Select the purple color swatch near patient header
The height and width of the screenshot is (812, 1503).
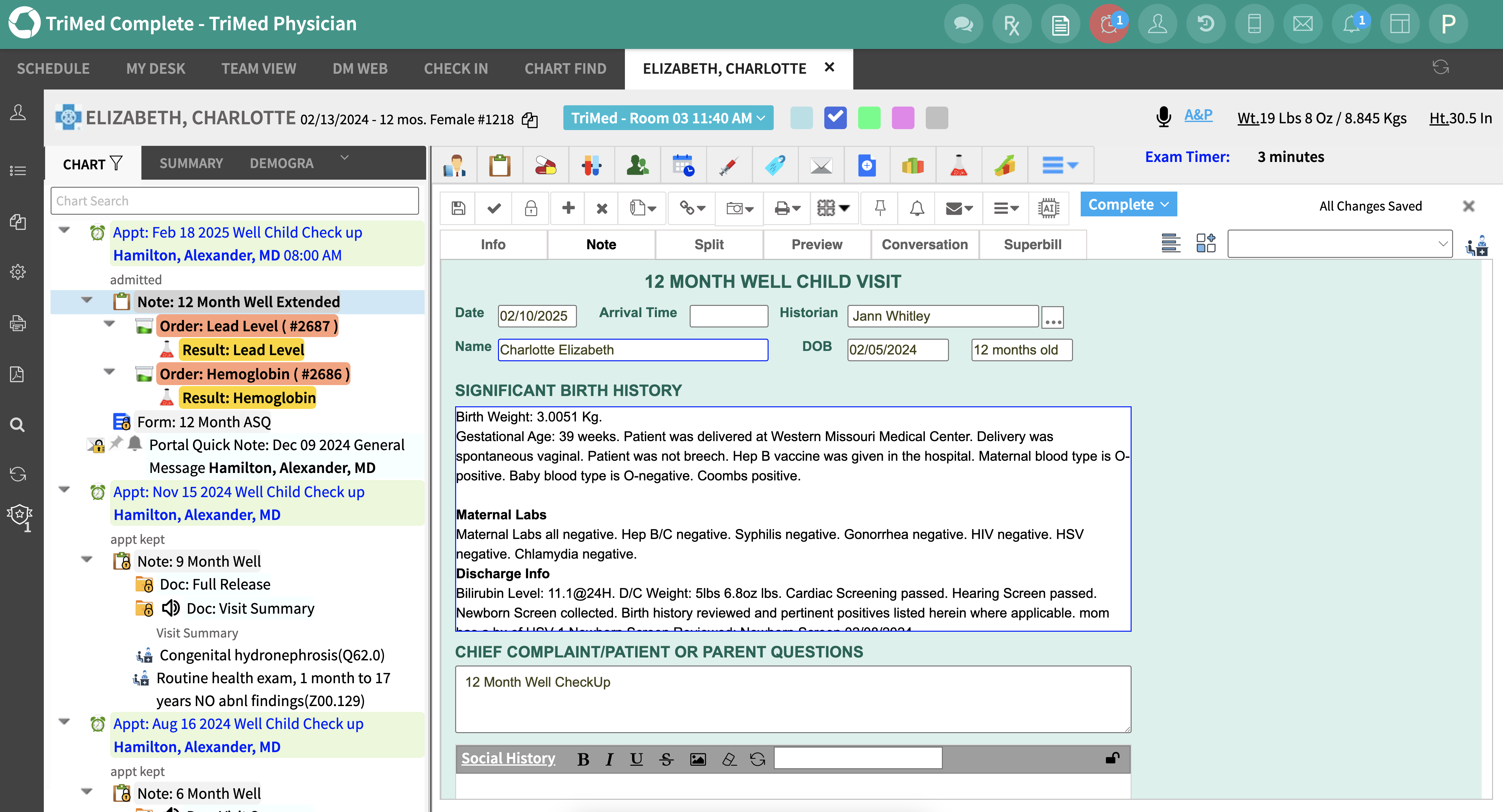click(x=903, y=117)
